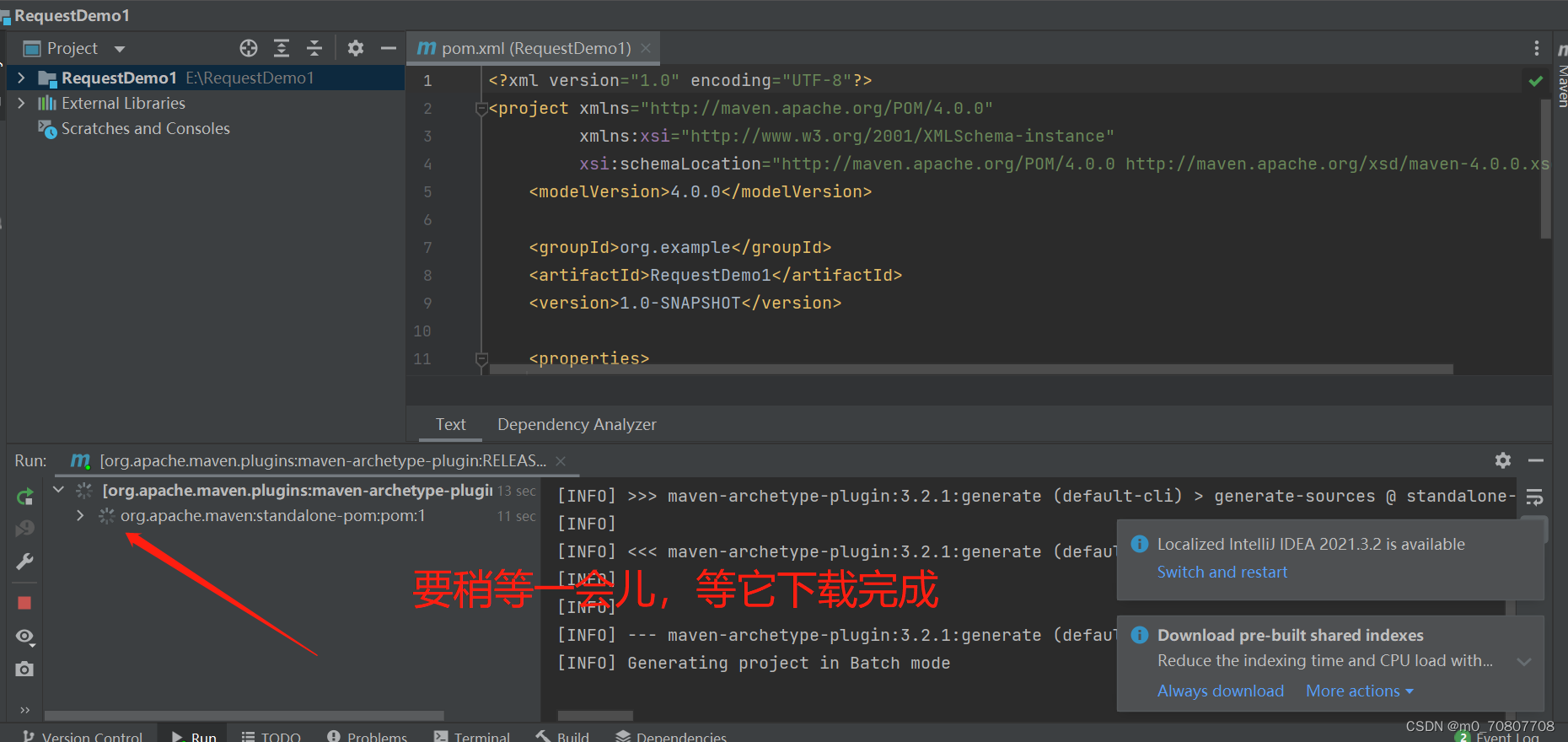Viewport: 1568px width, 742px height.
Task: Hide the Project tool window
Action: coord(388,48)
